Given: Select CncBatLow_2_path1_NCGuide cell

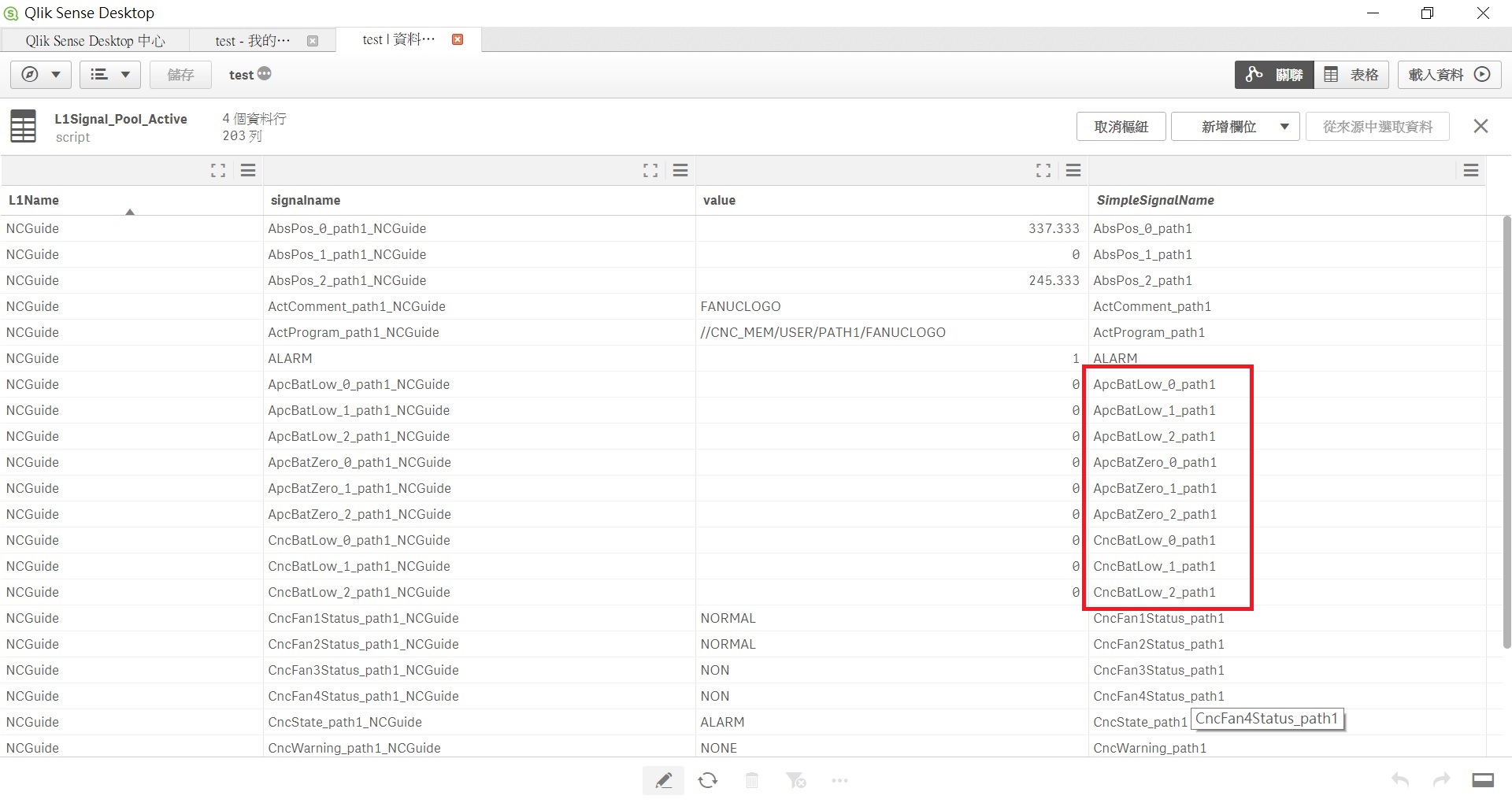Looking at the screenshot, I should (479, 592).
